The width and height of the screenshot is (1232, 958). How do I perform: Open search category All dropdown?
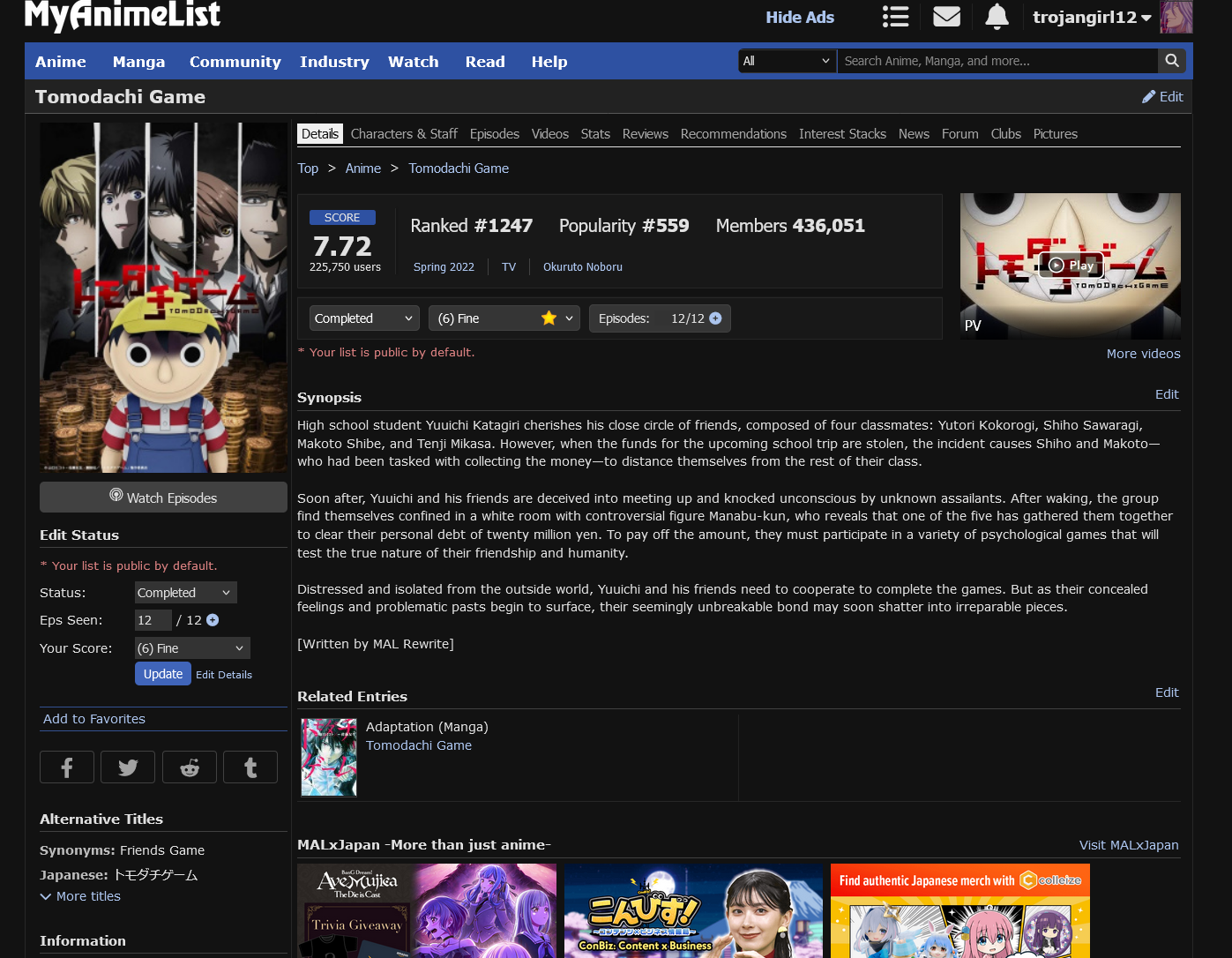787,61
